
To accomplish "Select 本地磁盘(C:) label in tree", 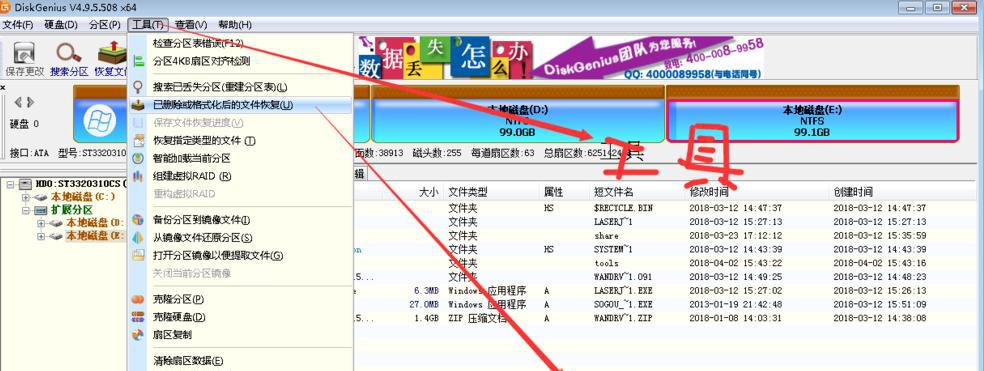I will [83, 197].
